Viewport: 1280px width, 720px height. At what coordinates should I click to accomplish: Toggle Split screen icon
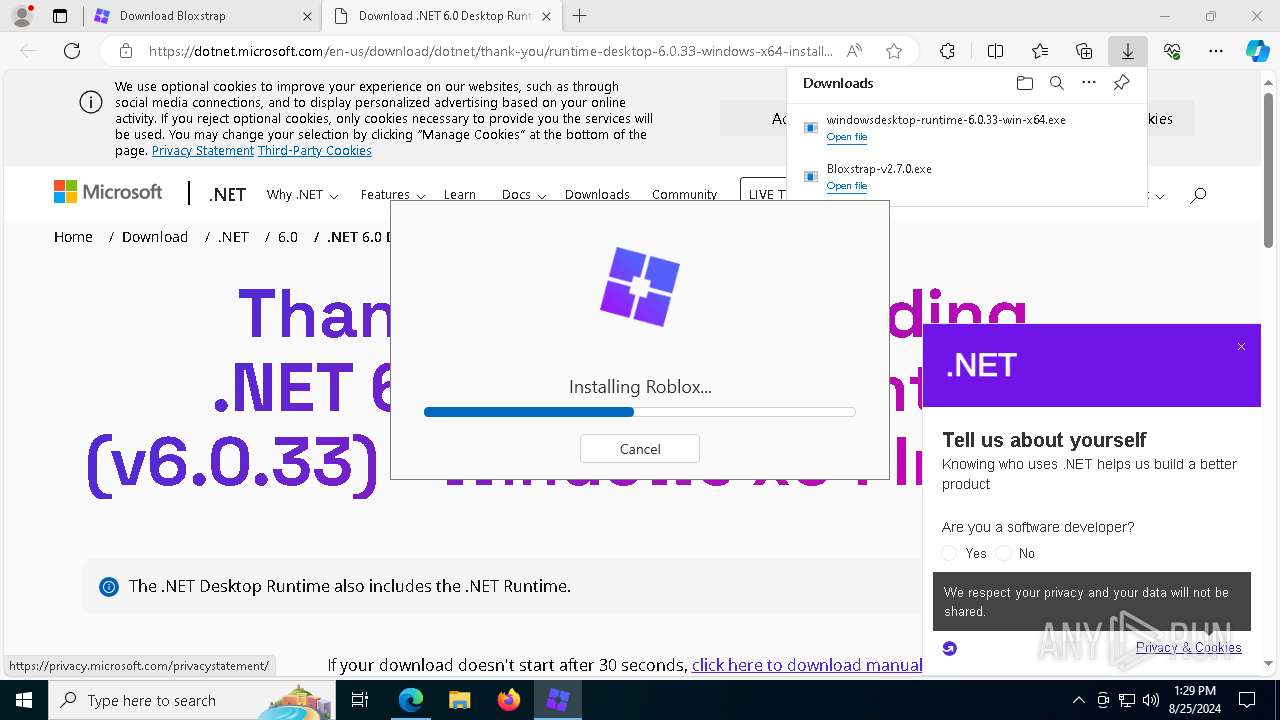click(995, 51)
